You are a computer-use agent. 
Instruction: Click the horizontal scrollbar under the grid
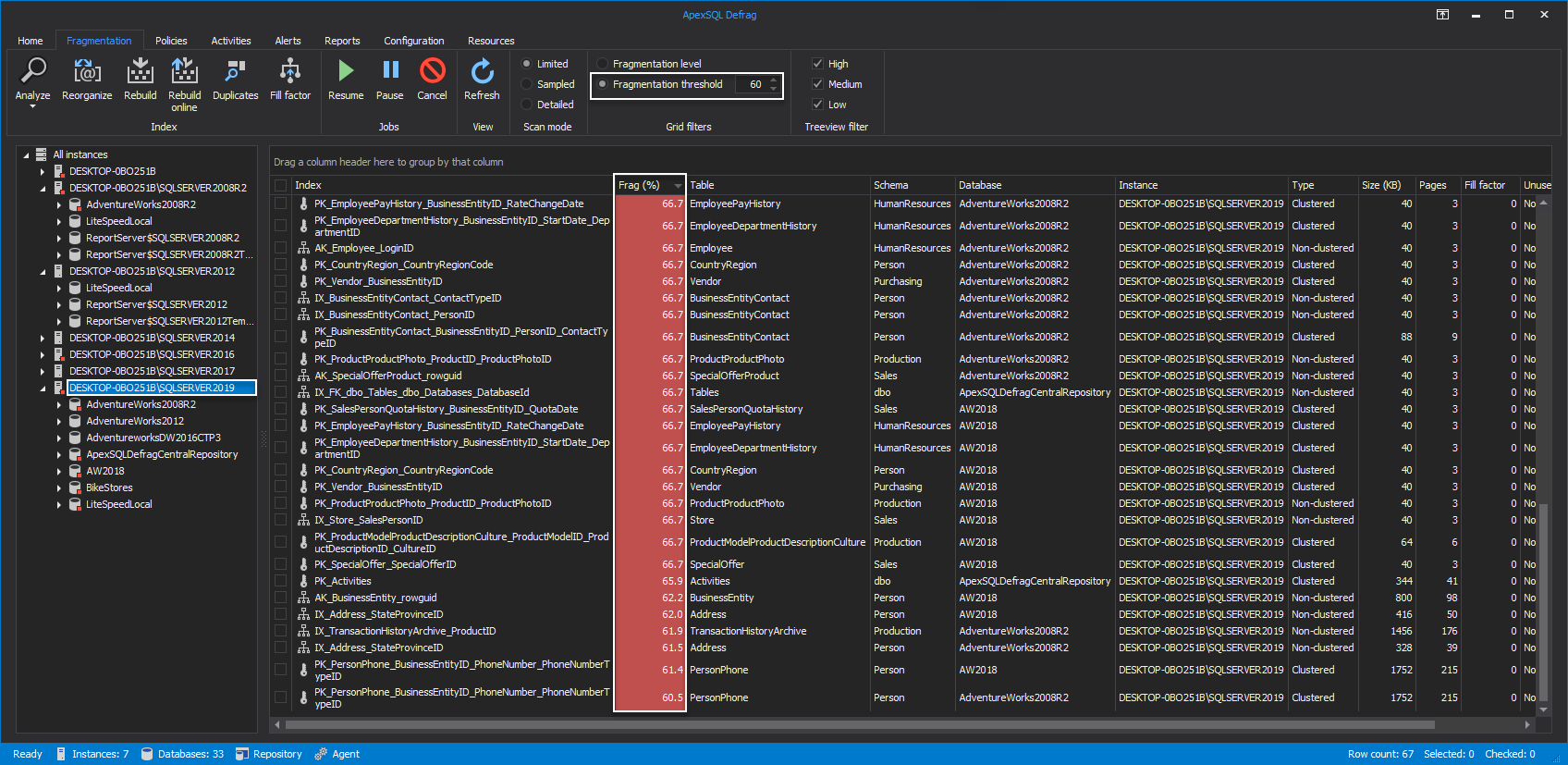pos(860,724)
